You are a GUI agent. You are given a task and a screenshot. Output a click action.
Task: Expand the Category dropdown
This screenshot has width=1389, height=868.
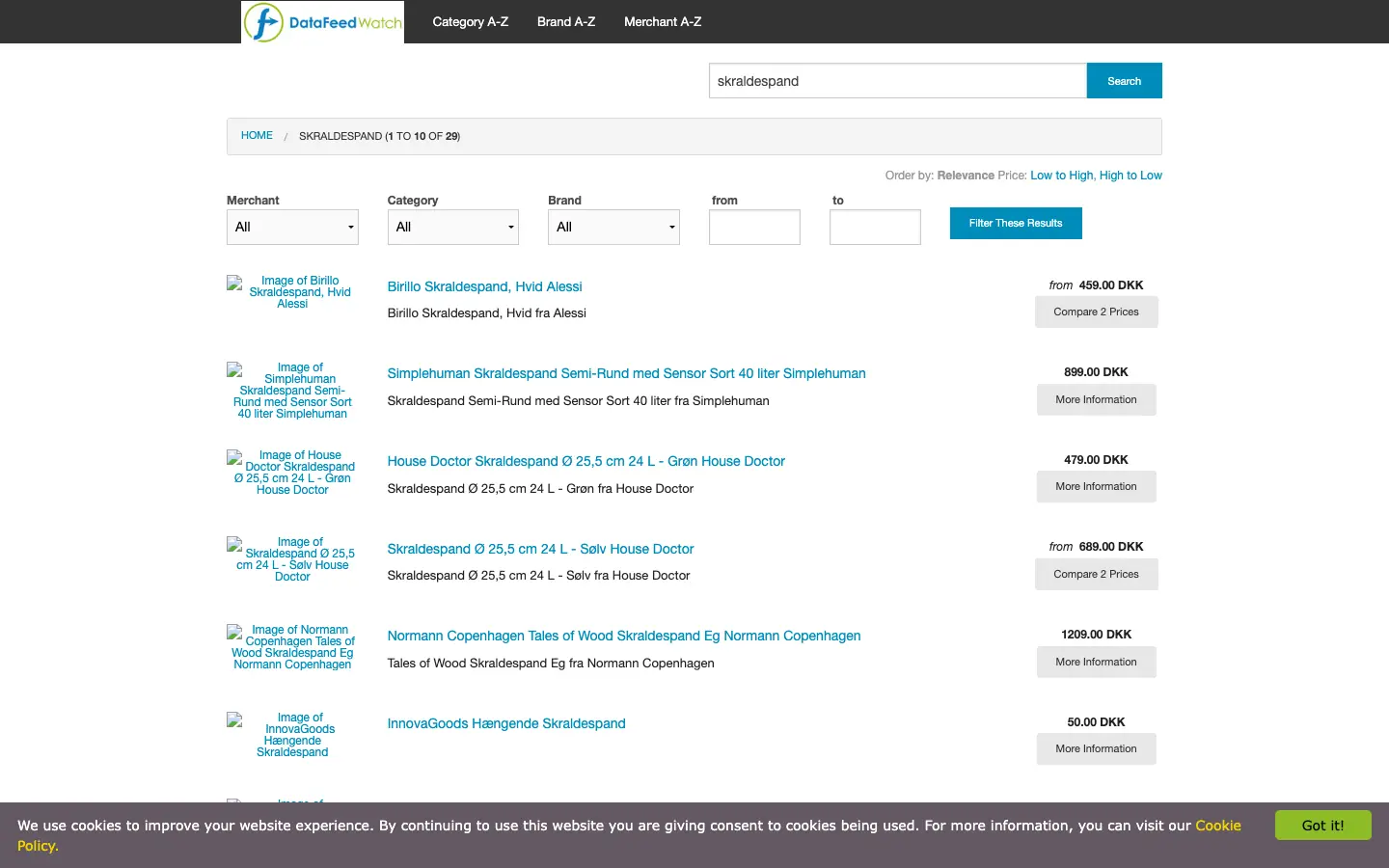[x=453, y=227]
